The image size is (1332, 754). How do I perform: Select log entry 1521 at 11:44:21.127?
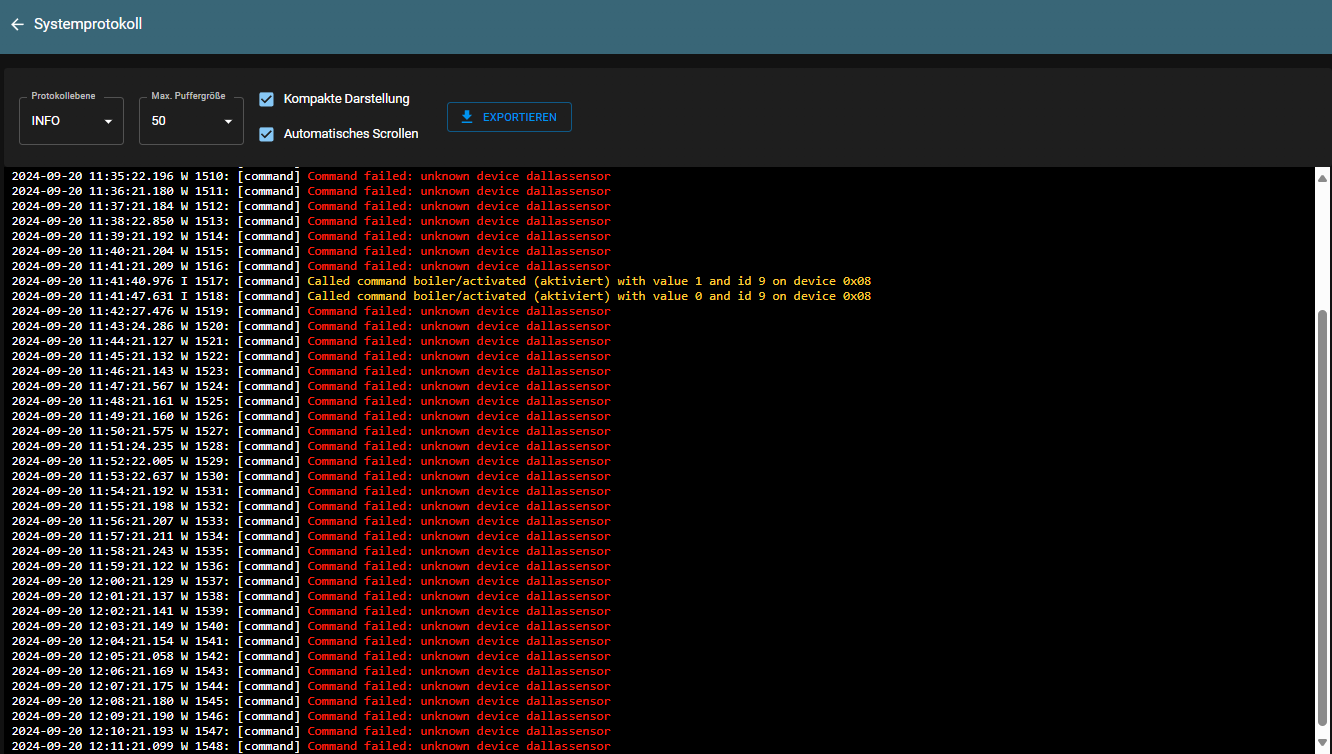311,341
